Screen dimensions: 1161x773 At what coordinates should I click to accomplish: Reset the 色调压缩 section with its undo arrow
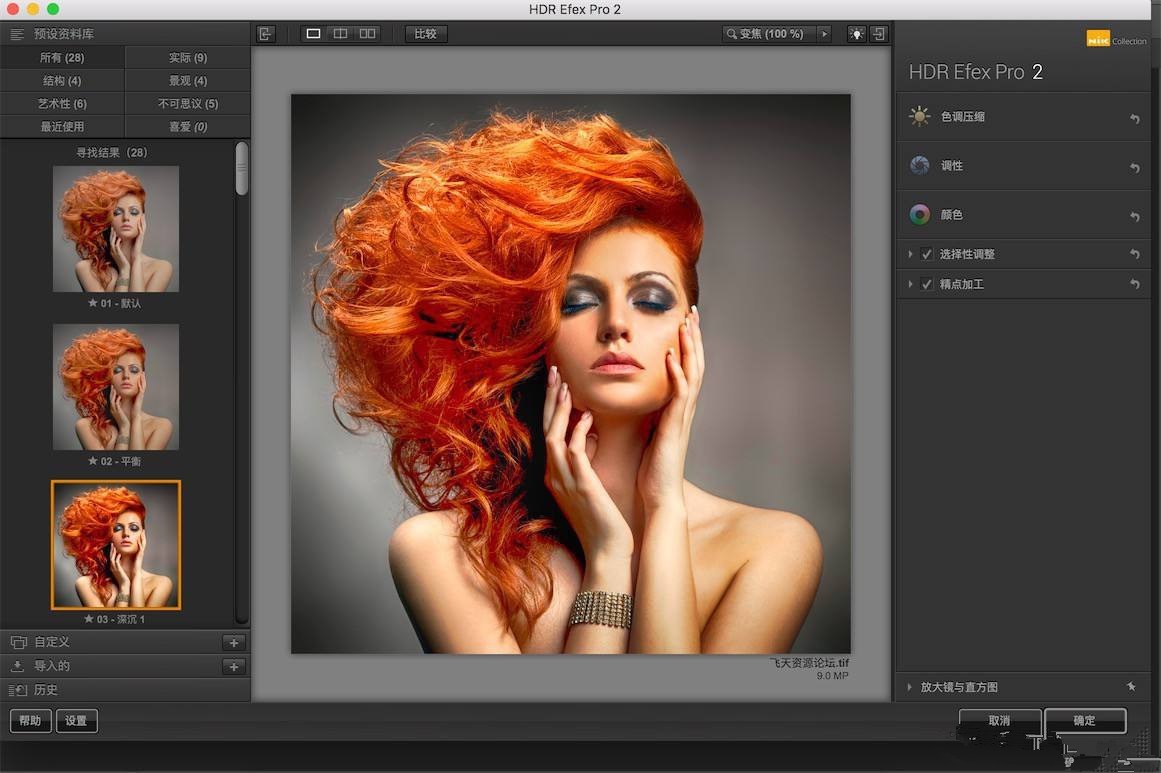pos(1134,118)
